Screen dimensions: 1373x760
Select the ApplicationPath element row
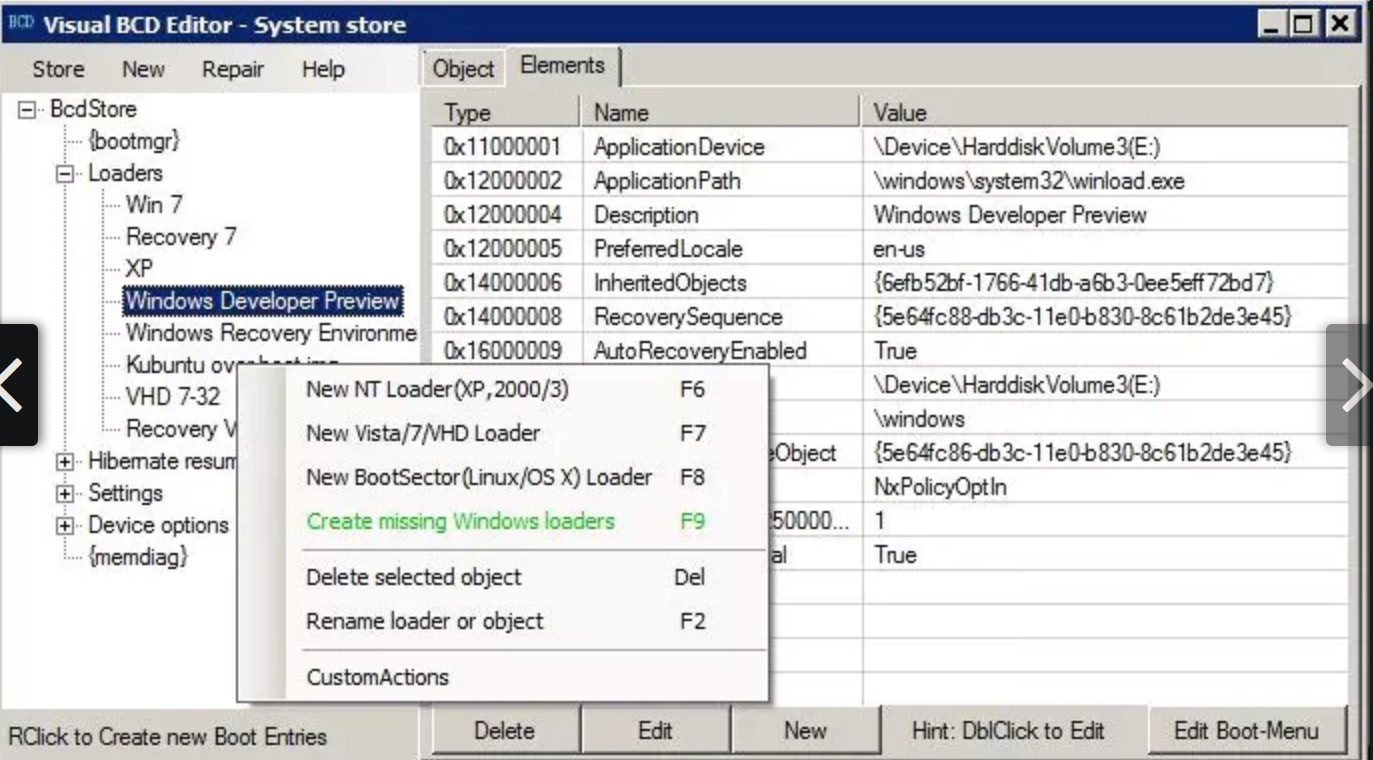[x=890, y=181]
